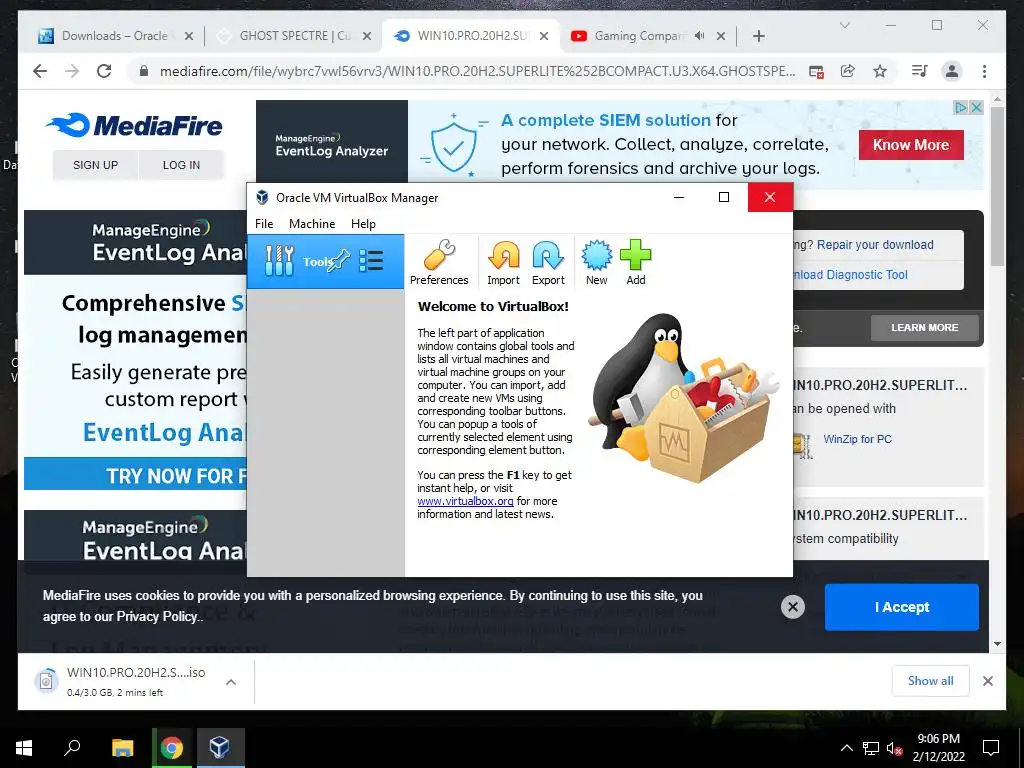Follow the www.virtualbox.org link
1024x768 pixels.
465,501
